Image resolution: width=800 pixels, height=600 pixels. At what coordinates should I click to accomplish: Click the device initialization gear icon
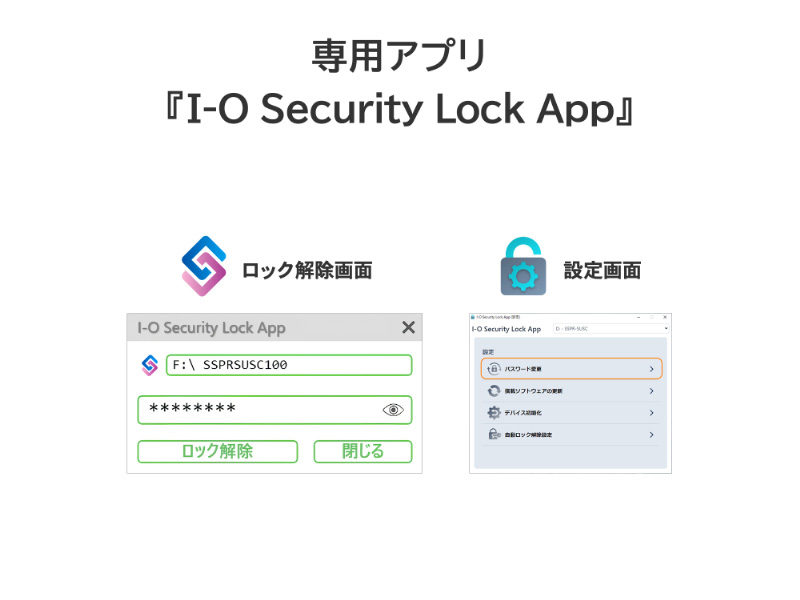point(493,412)
